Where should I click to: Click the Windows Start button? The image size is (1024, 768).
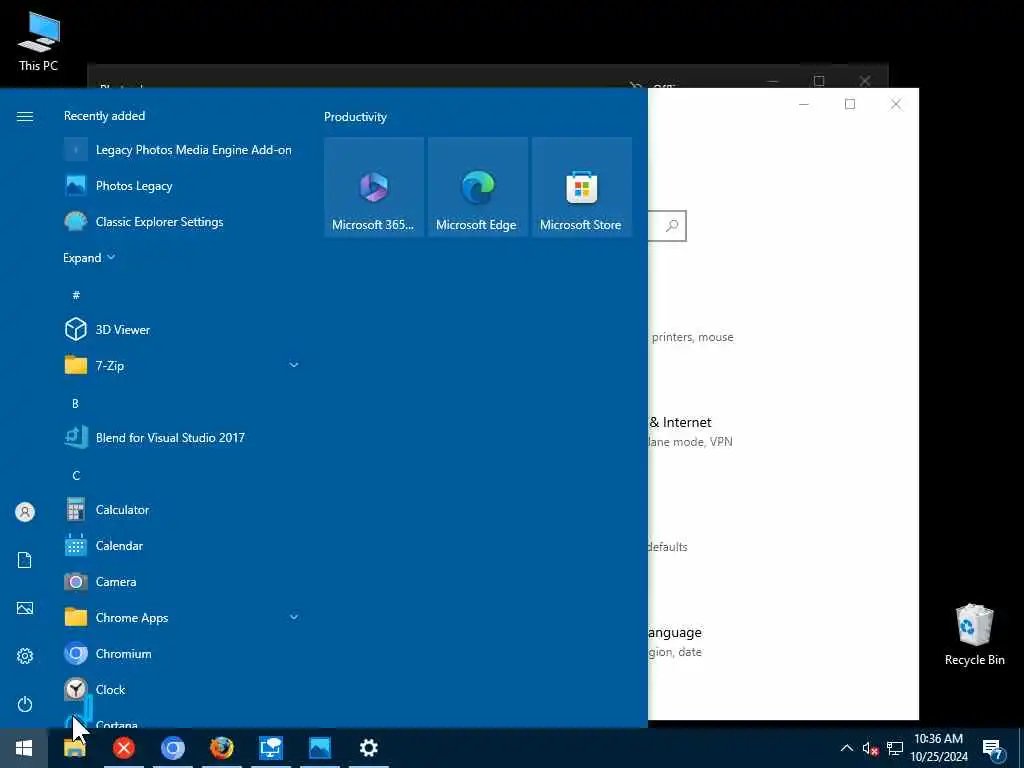click(24, 748)
